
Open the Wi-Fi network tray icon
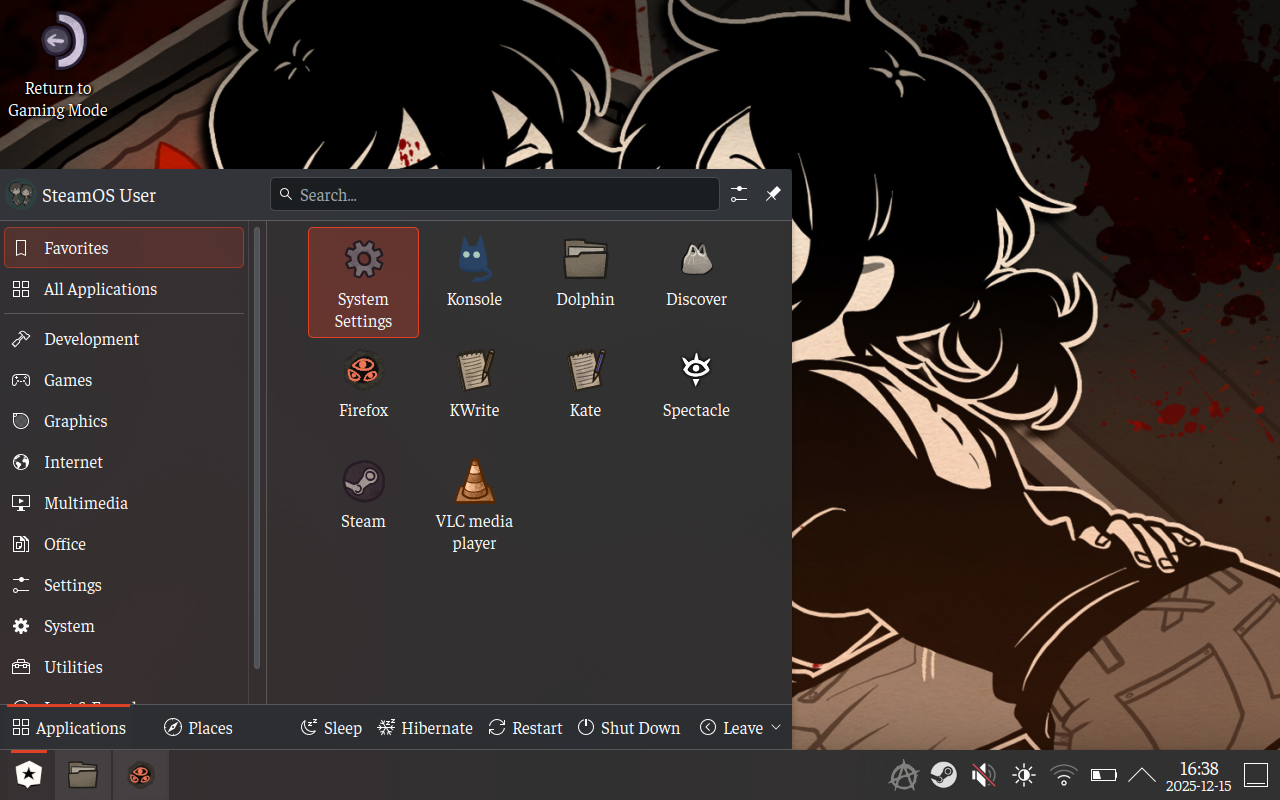click(1064, 775)
